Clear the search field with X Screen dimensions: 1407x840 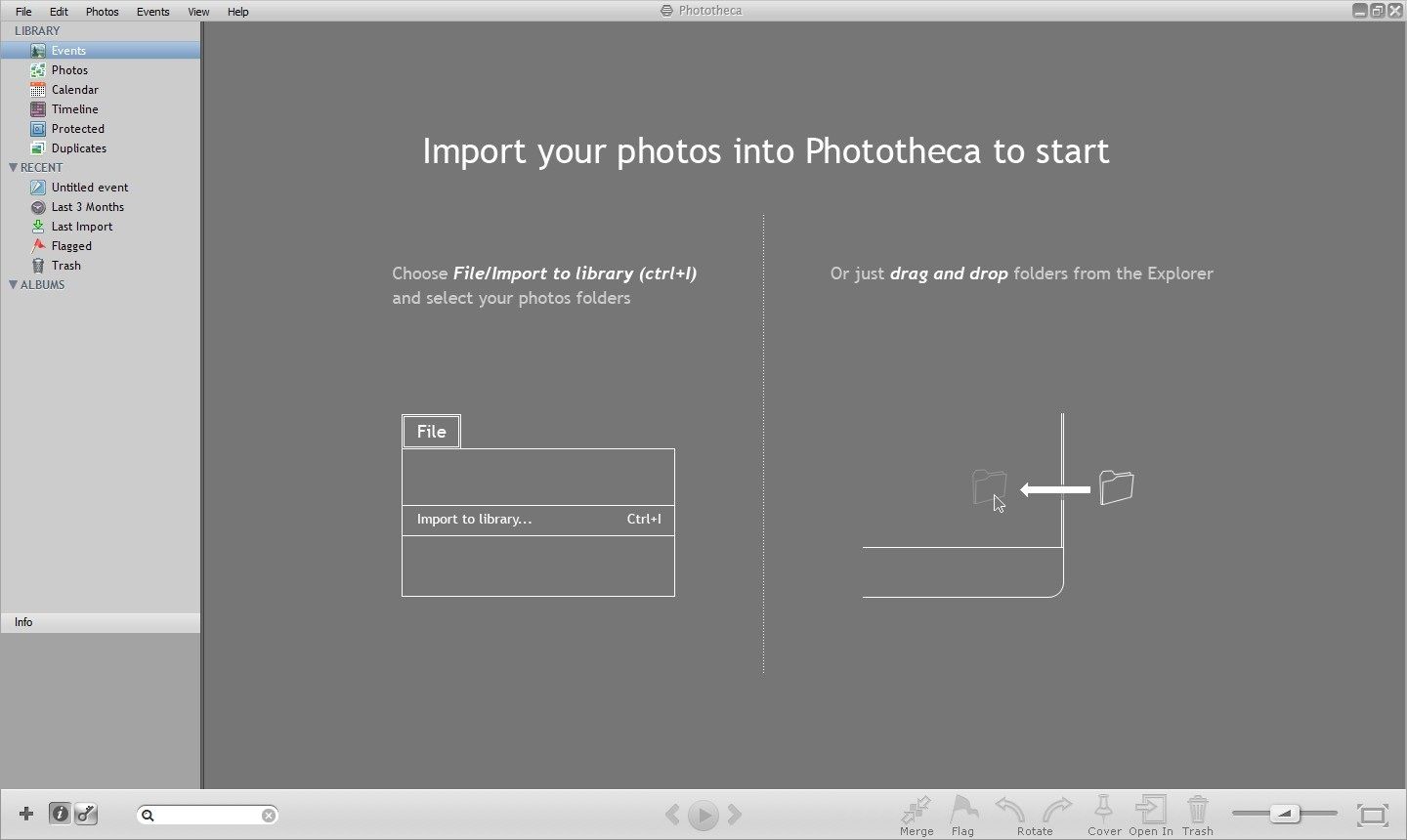click(269, 816)
